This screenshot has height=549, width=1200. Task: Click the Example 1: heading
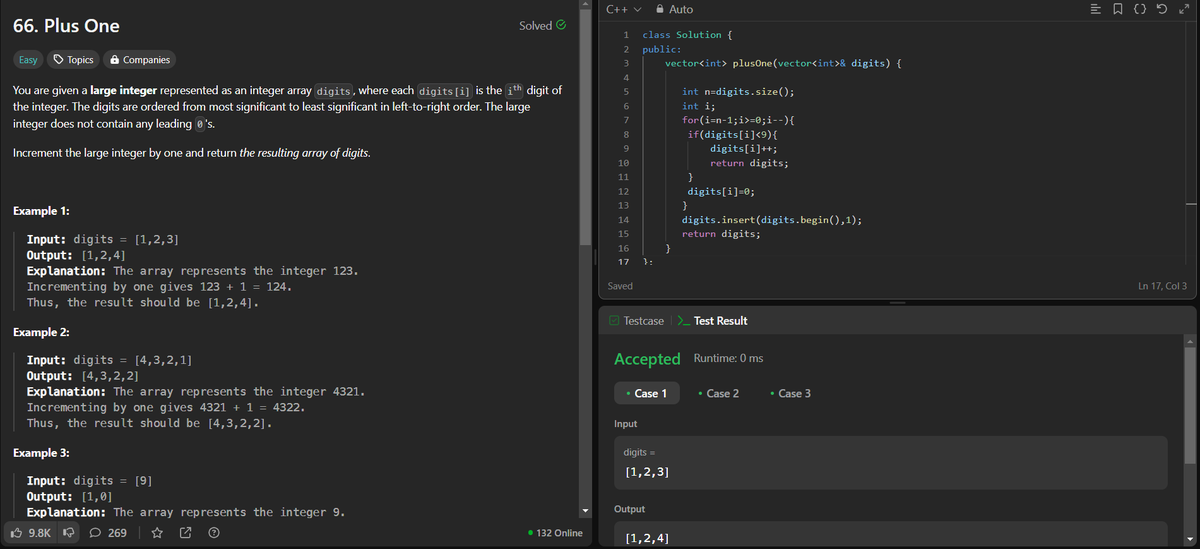point(41,211)
